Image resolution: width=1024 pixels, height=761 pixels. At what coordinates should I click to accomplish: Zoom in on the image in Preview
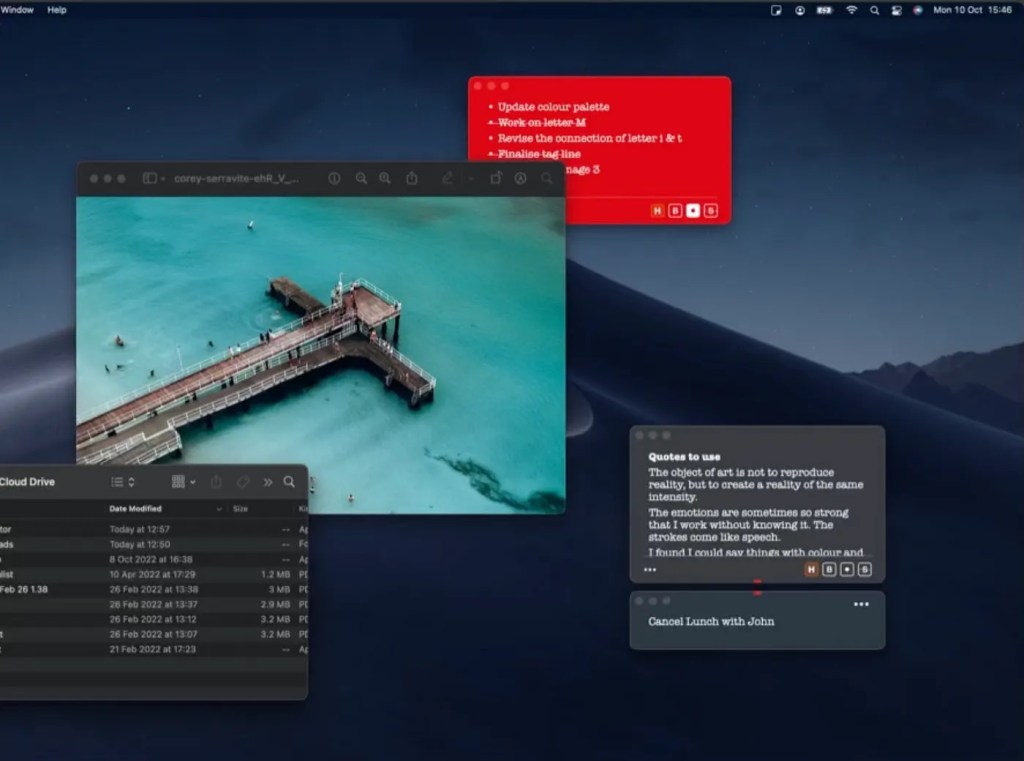click(385, 178)
